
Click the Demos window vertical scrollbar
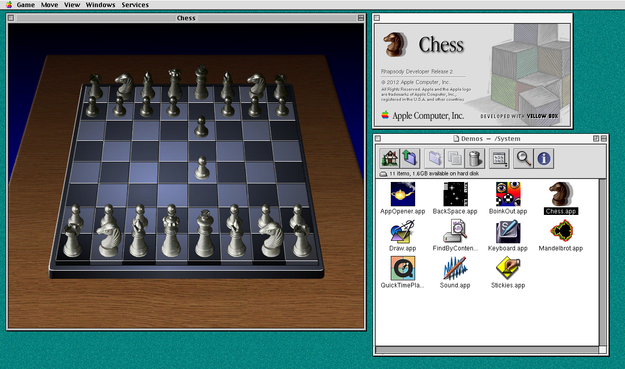603,262
